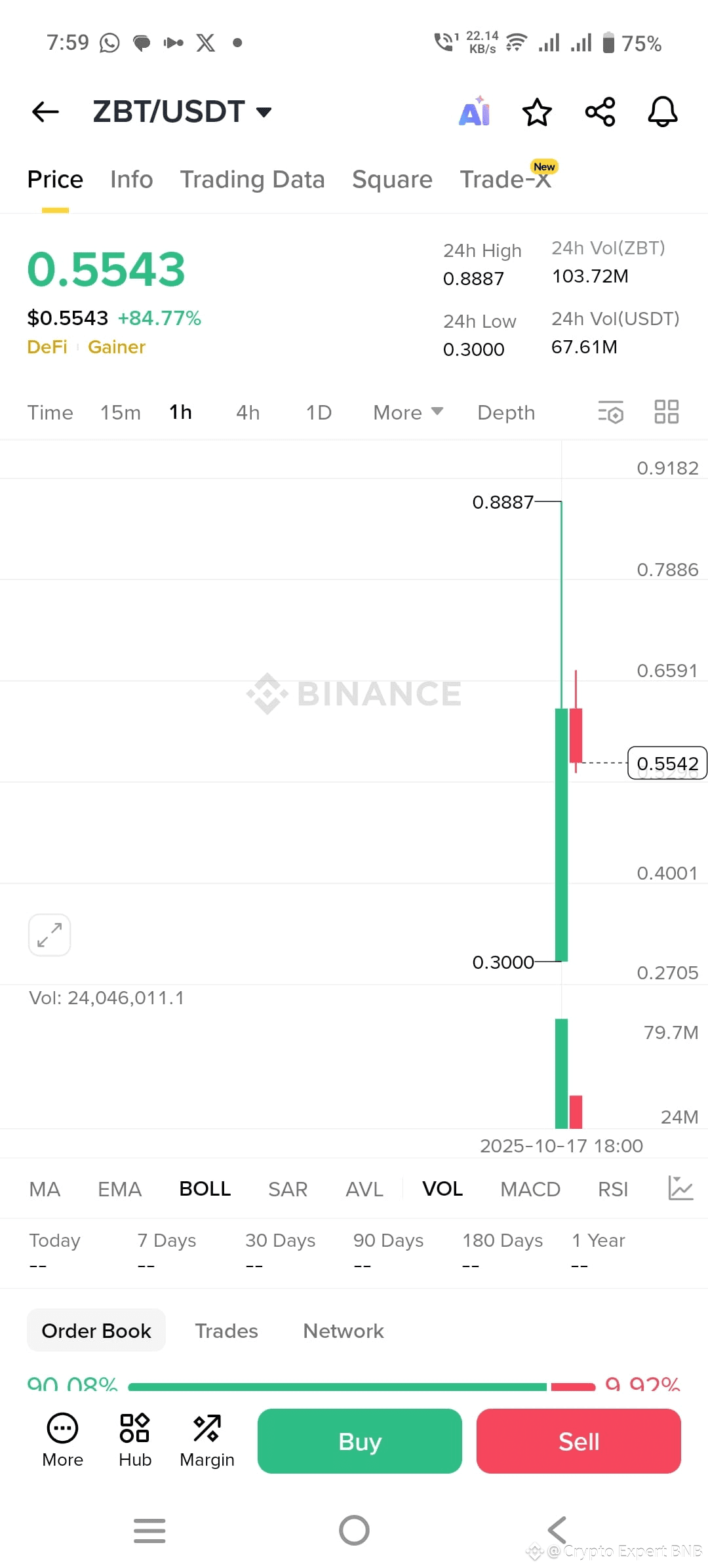Open indicator settings chart icon after RSI
Viewport: 708px width, 1568px height.
click(680, 1188)
